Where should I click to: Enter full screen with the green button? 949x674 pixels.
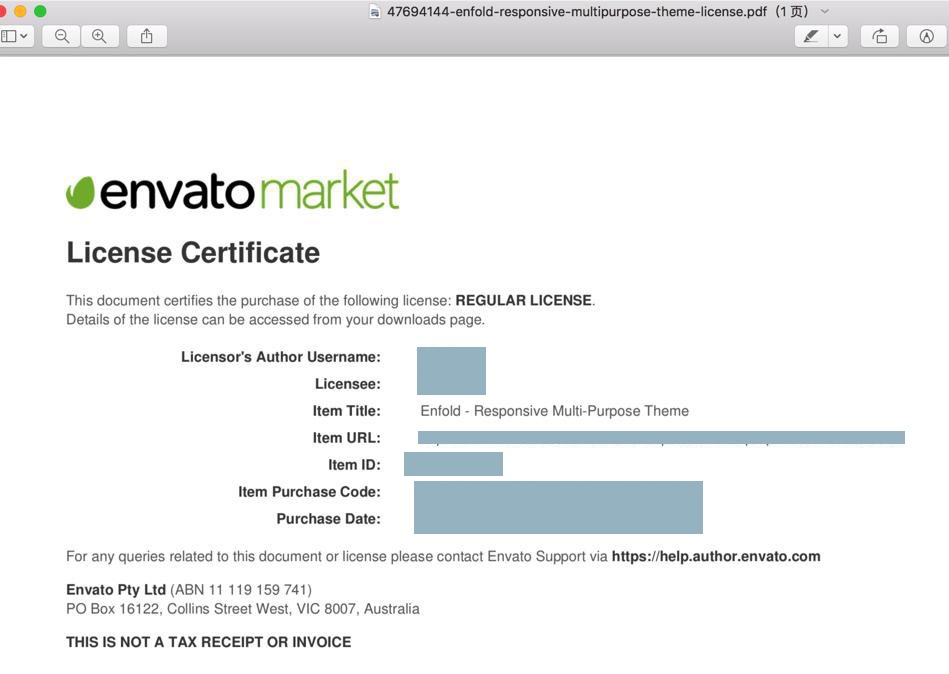pyautogui.click(x=40, y=11)
